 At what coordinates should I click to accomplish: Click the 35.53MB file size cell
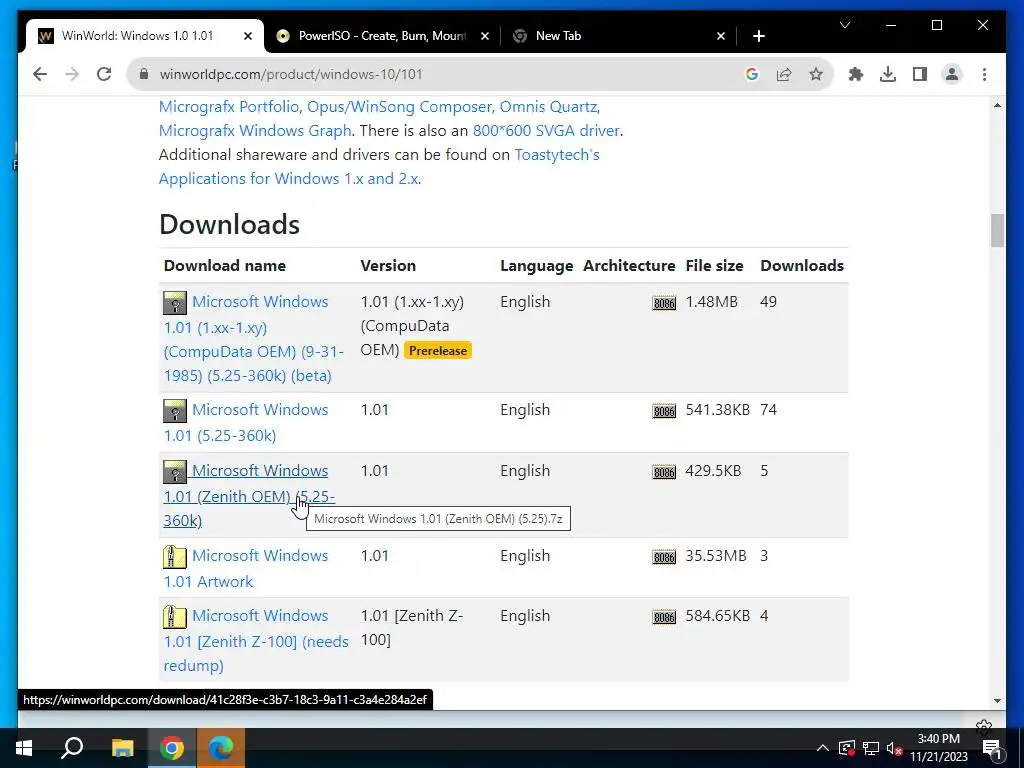point(716,556)
